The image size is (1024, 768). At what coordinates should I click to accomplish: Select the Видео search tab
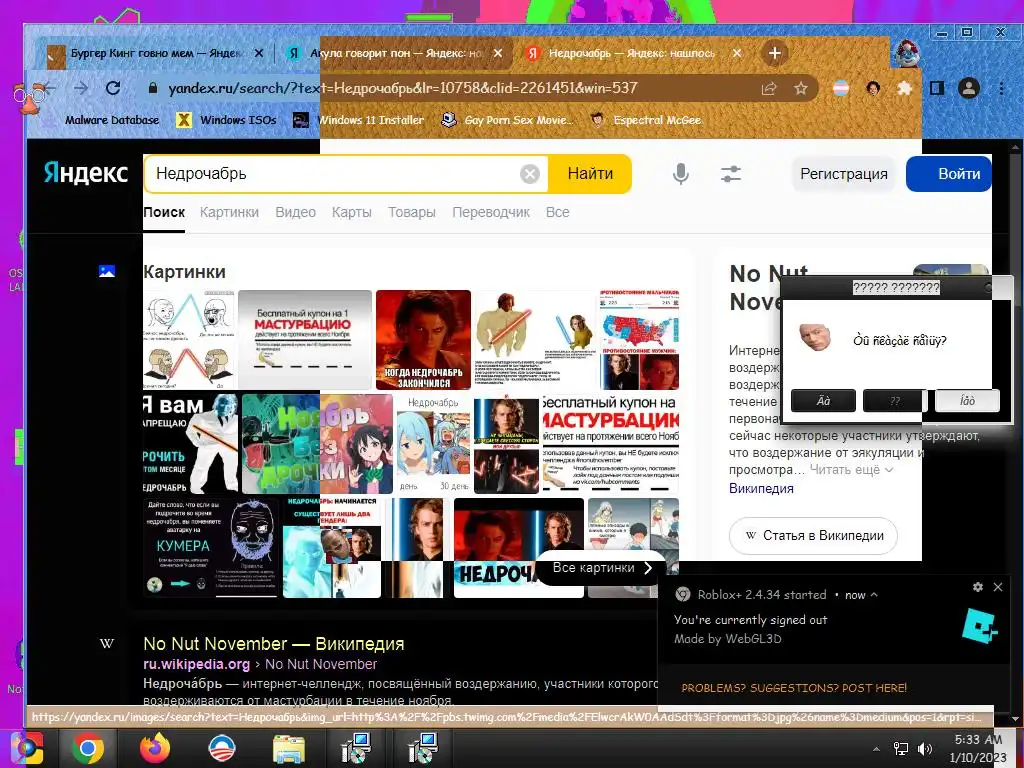click(295, 212)
